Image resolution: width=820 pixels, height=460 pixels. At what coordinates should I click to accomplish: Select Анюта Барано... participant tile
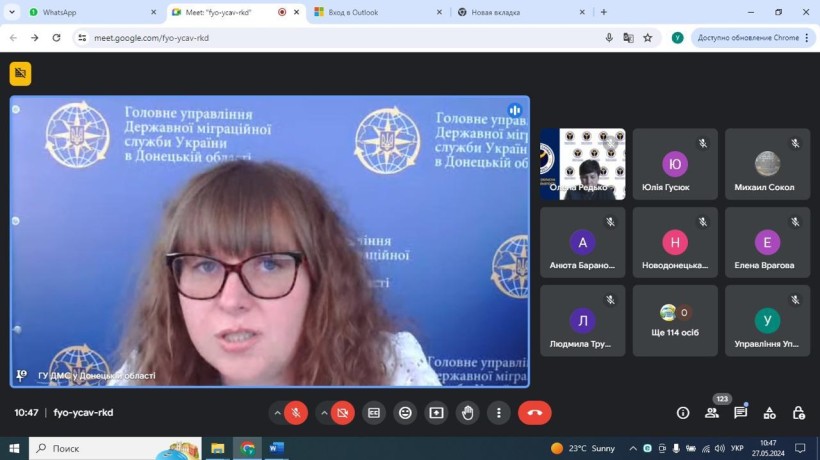tap(583, 243)
